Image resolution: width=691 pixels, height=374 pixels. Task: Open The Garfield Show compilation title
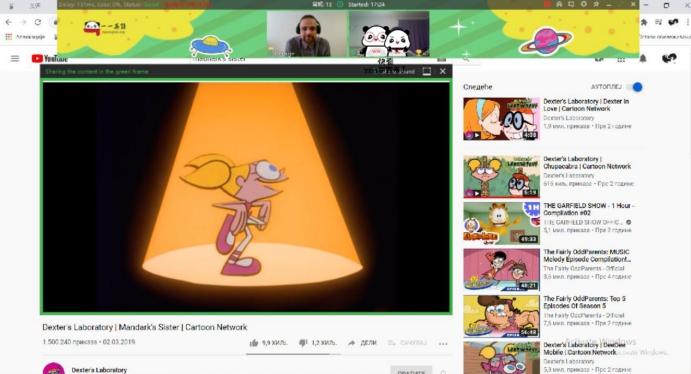(588, 209)
